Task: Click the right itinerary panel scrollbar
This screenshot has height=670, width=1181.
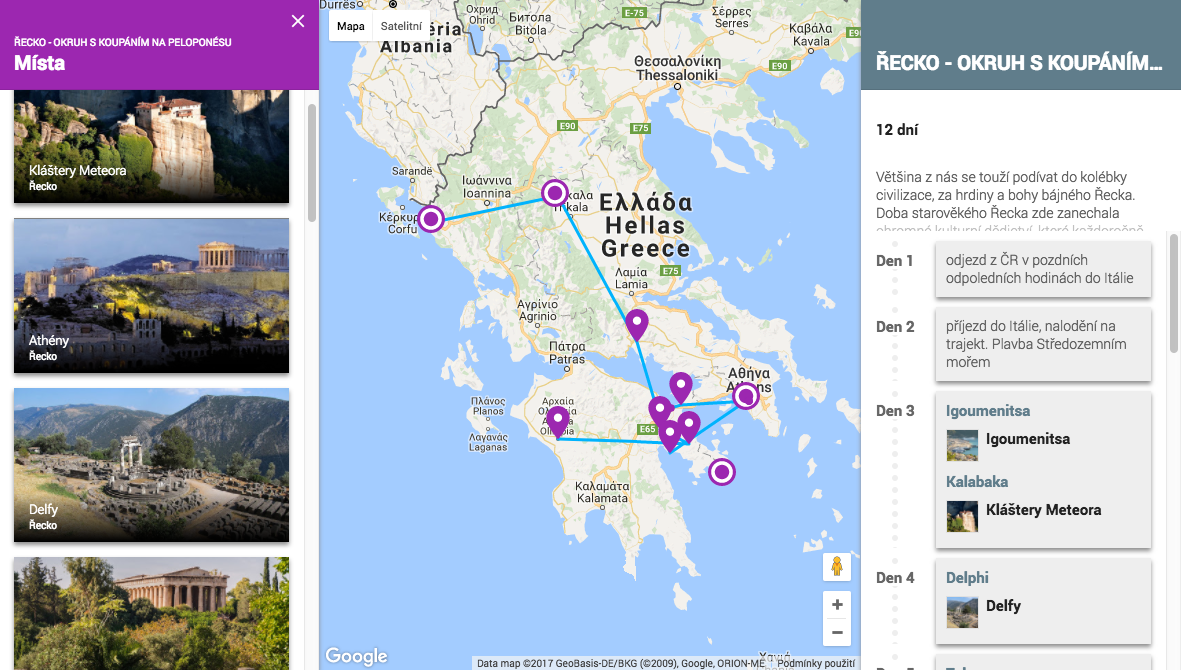Action: pos(1173,293)
